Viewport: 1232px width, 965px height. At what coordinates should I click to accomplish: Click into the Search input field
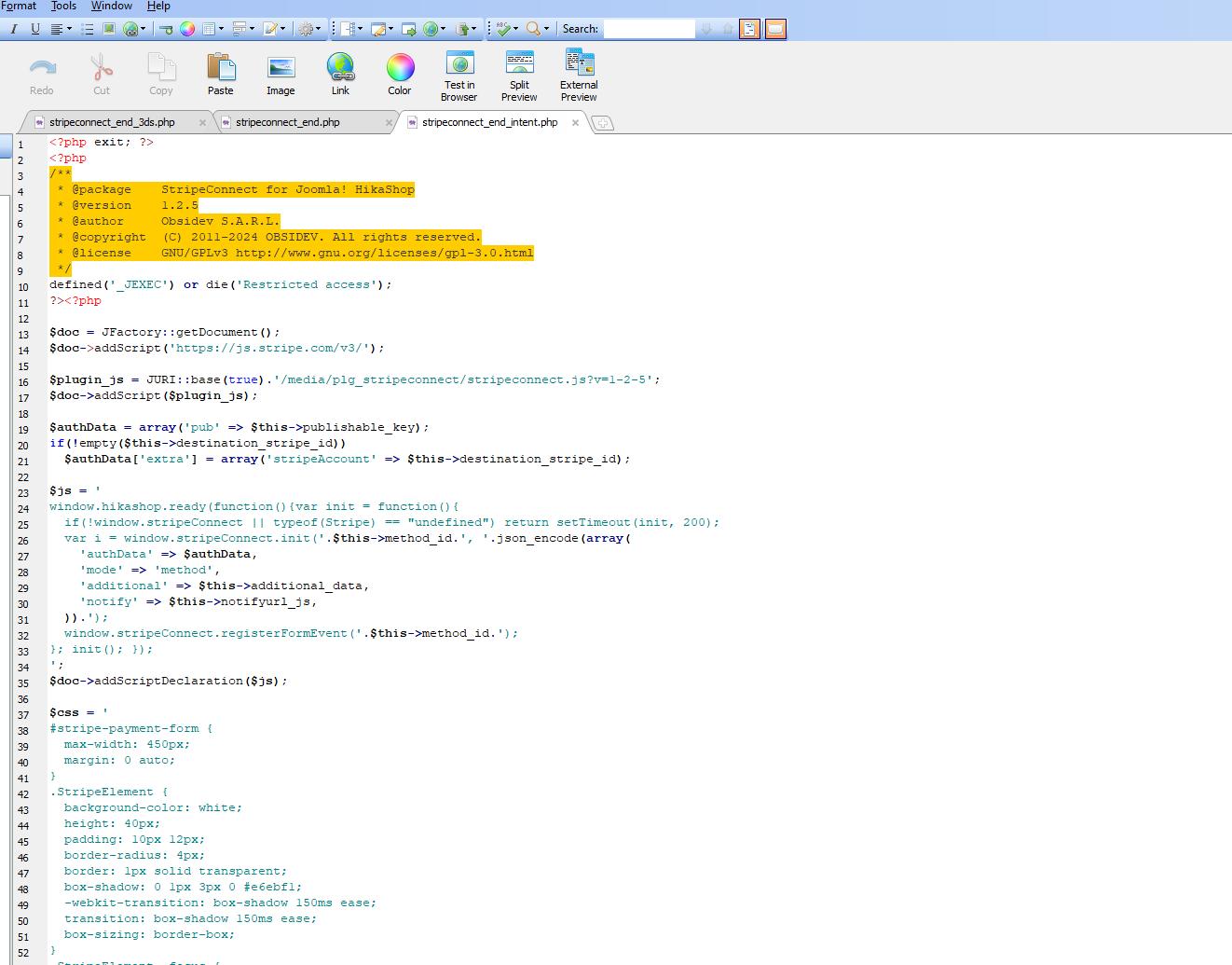tap(649, 29)
